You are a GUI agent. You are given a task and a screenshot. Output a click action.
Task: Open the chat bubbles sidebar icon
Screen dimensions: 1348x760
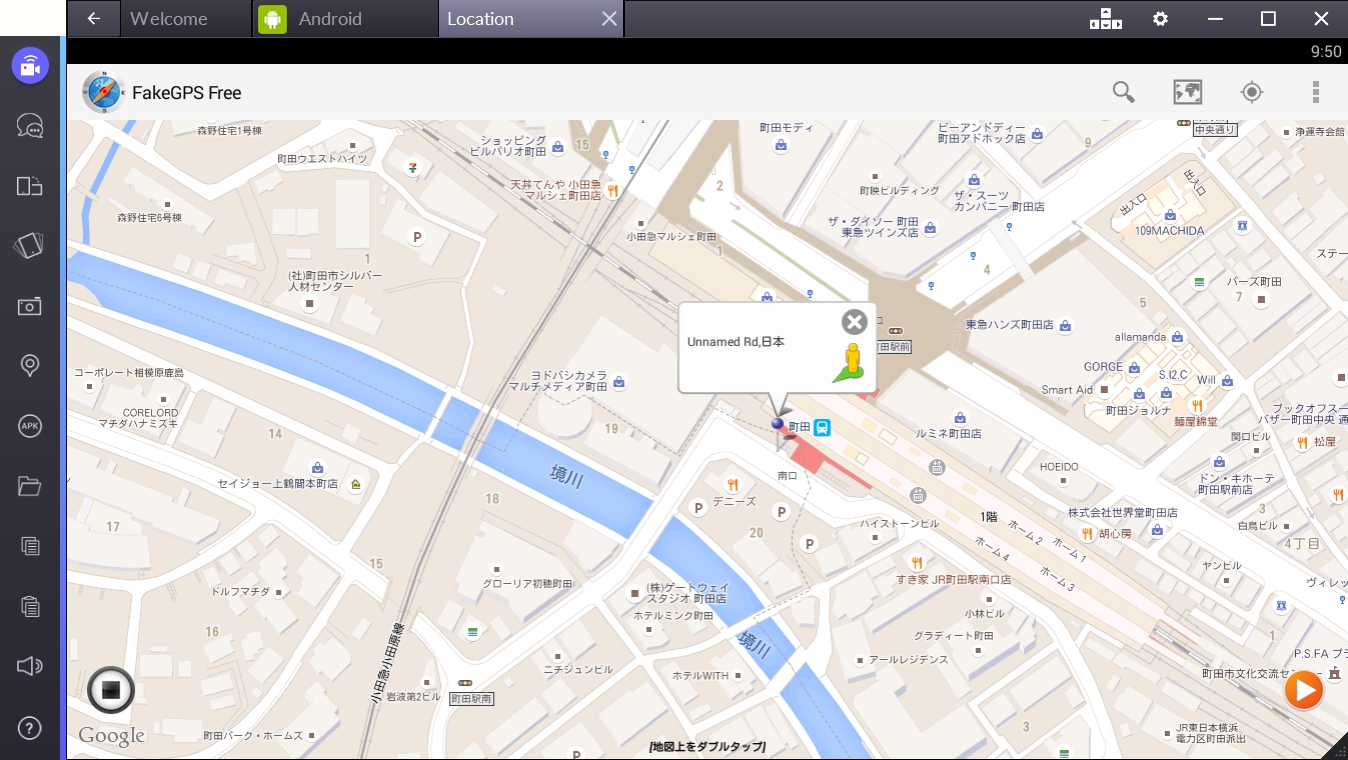click(x=30, y=126)
